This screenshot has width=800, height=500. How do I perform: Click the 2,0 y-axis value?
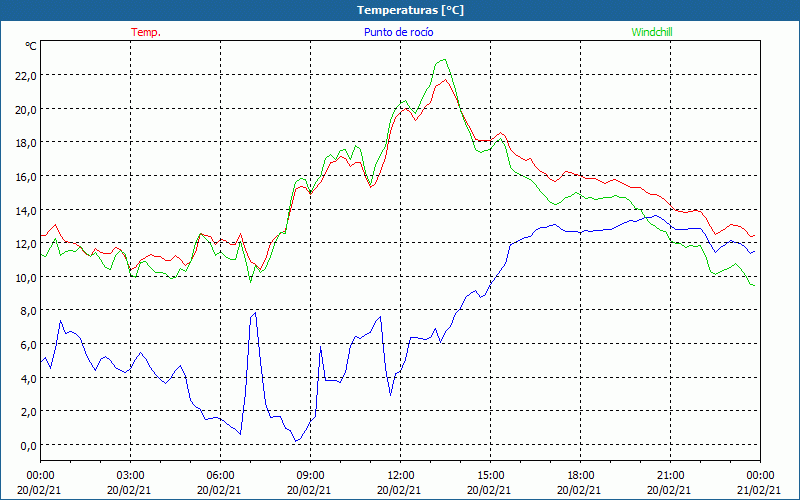coord(29,412)
